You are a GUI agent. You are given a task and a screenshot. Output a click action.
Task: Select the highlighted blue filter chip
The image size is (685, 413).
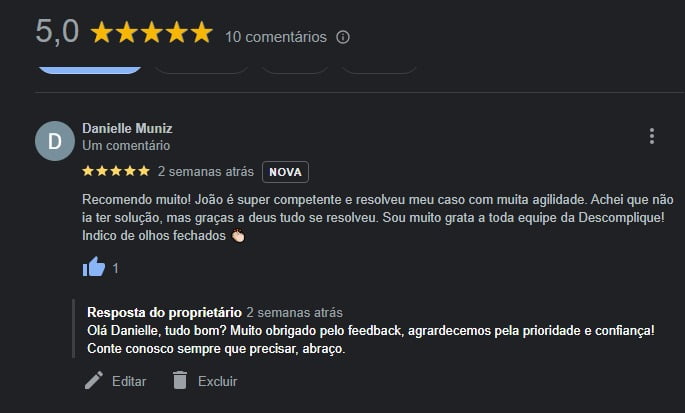[x=90, y=67]
